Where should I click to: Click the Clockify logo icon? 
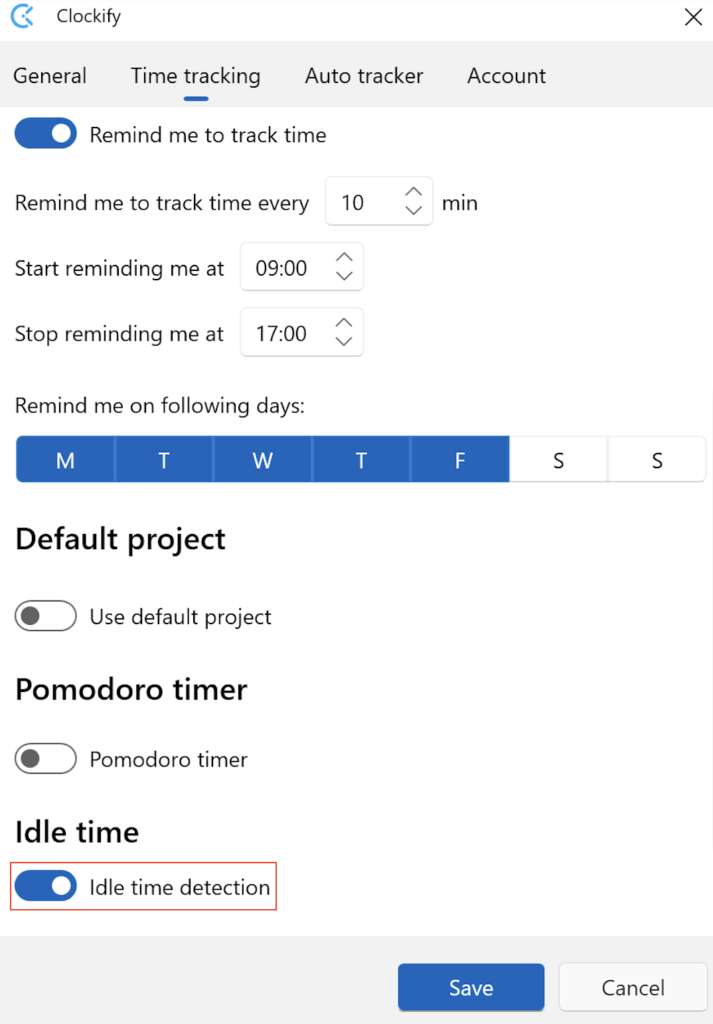click(23, 16)
